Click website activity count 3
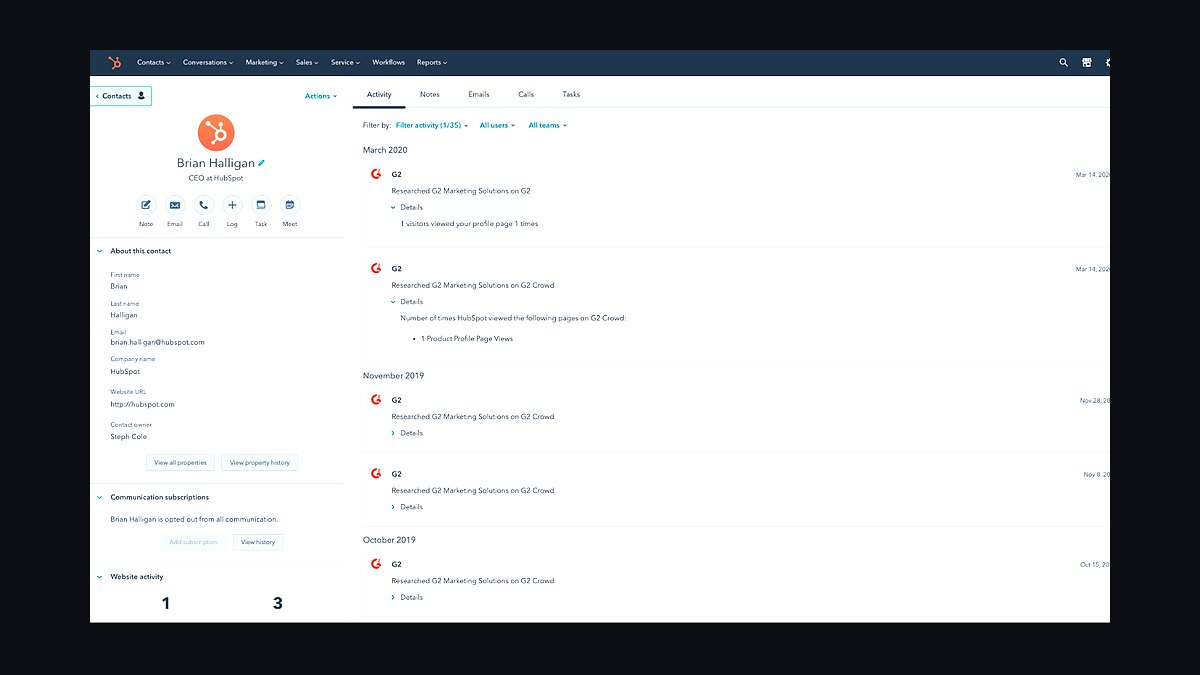 pos(278,603)
